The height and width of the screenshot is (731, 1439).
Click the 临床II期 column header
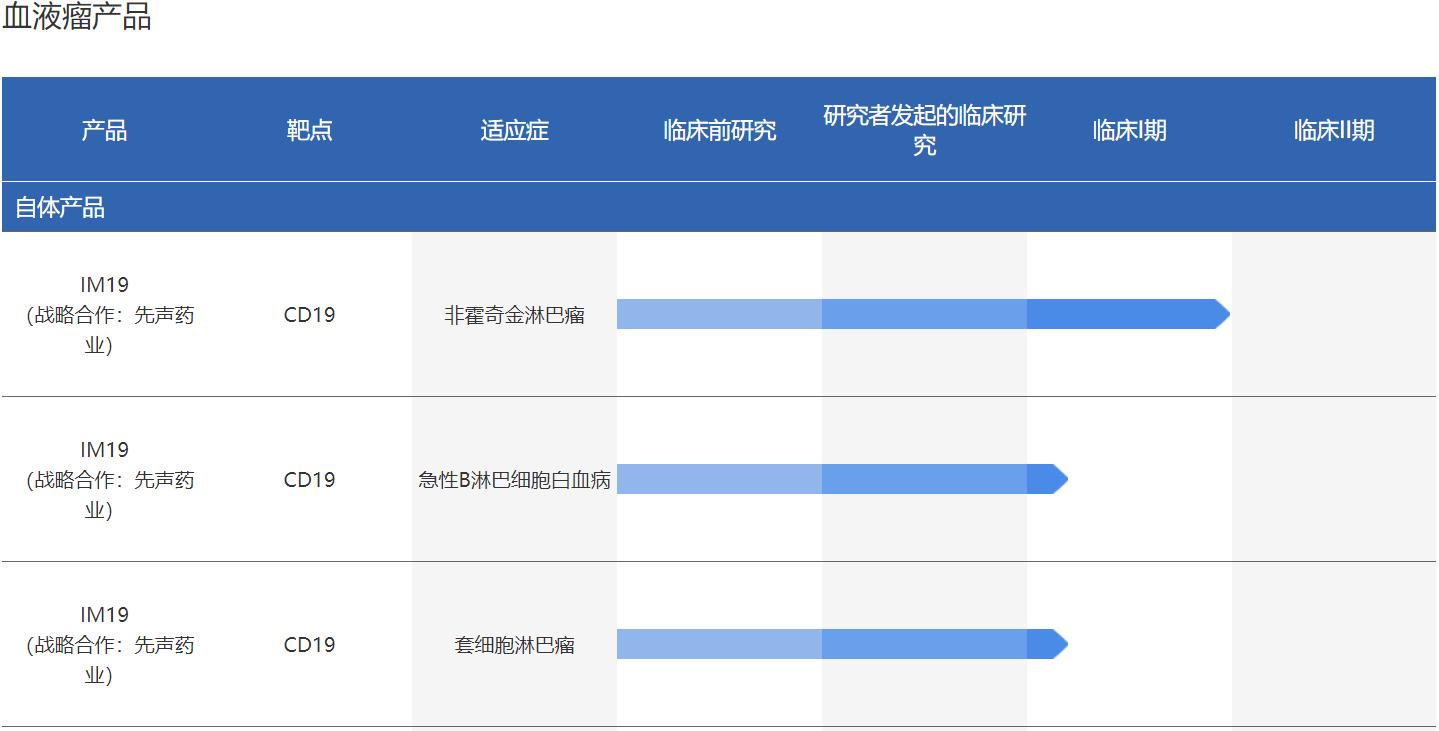coord(1331,128)
